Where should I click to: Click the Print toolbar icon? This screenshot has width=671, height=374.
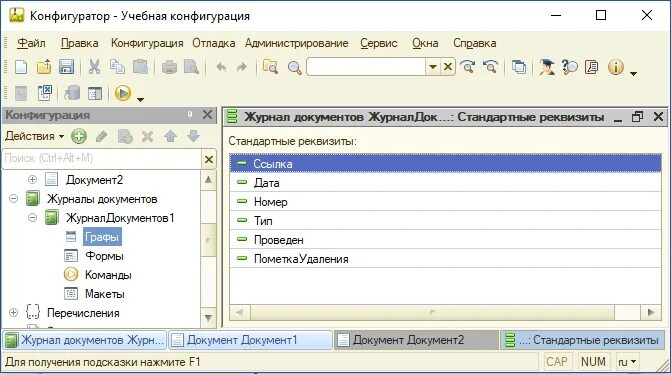tap(169, 67)
